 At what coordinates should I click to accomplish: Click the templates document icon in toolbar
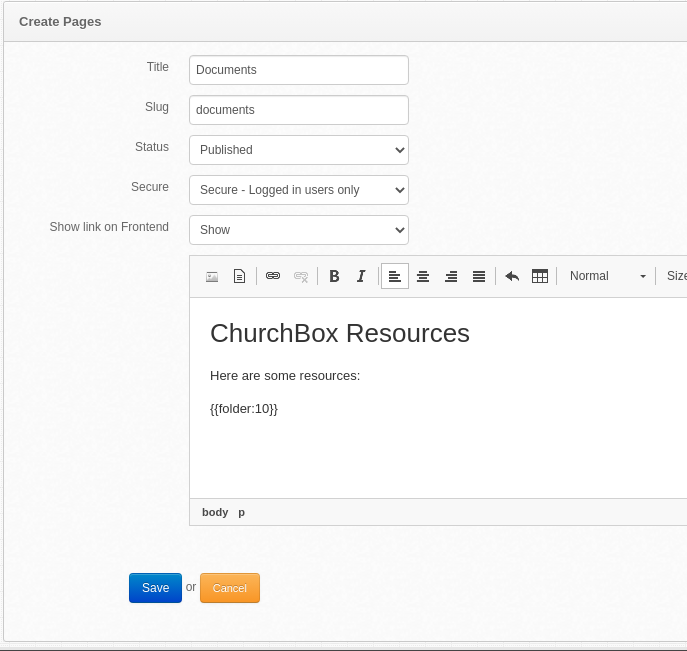click(239, 276)
